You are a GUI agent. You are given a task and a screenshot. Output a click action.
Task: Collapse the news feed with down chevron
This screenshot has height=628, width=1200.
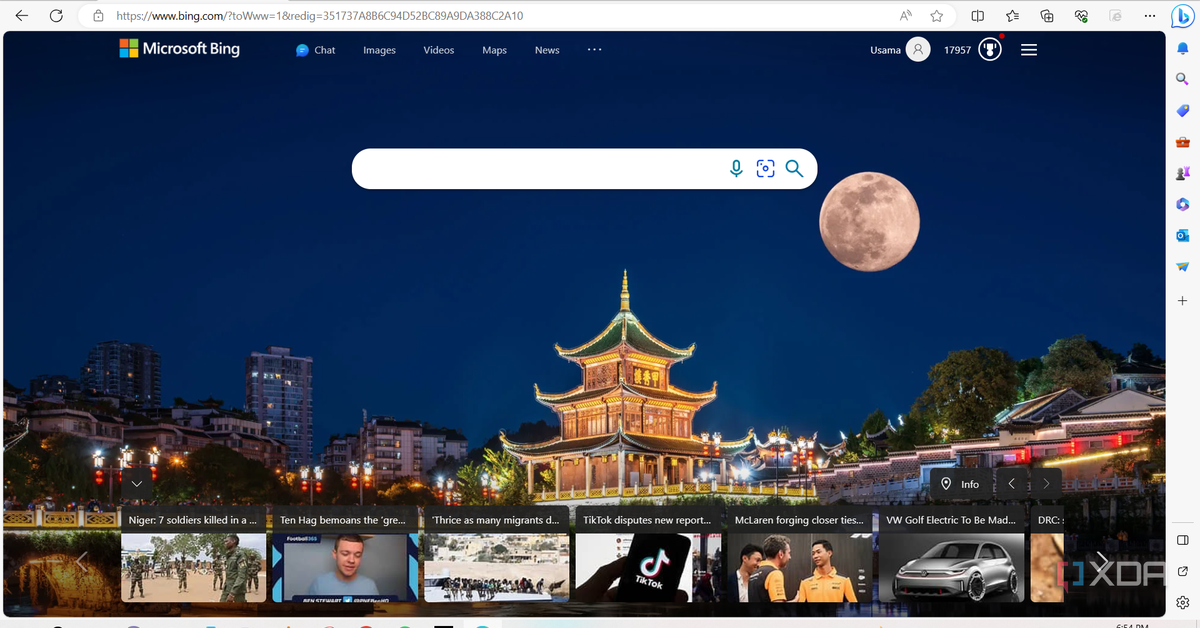(x=137, y=483)
